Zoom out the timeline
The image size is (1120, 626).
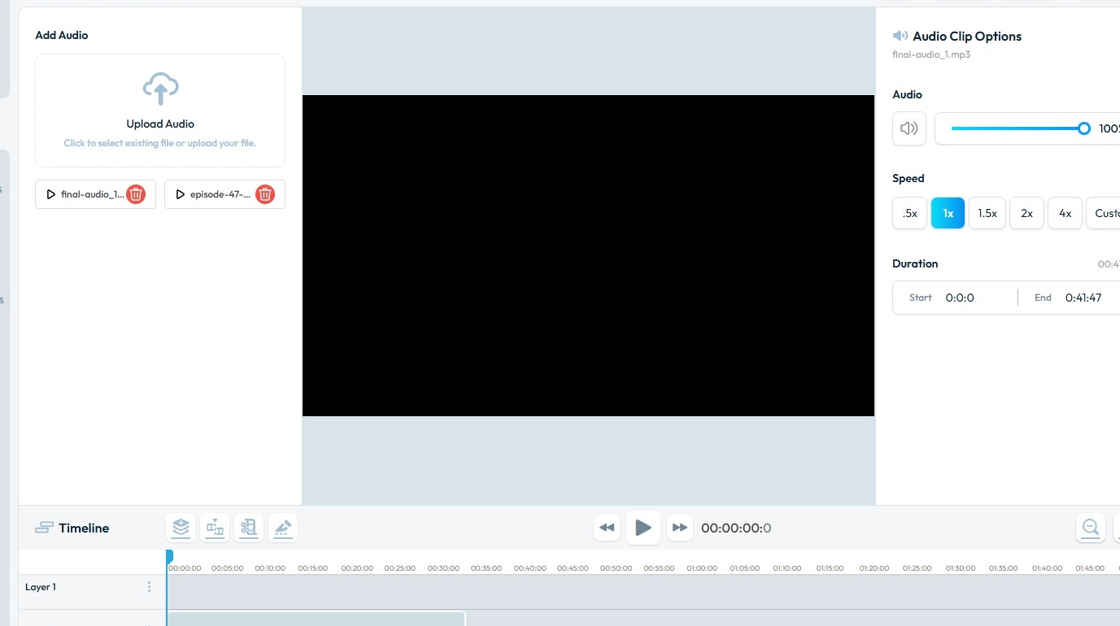(x=1091, y=528)
